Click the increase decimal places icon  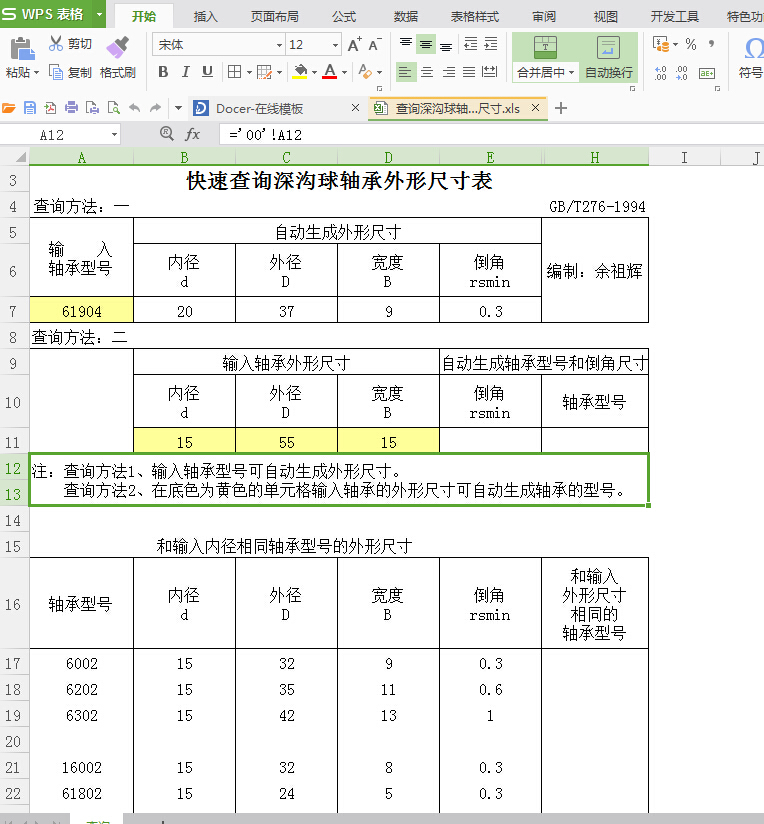point(661,73)
